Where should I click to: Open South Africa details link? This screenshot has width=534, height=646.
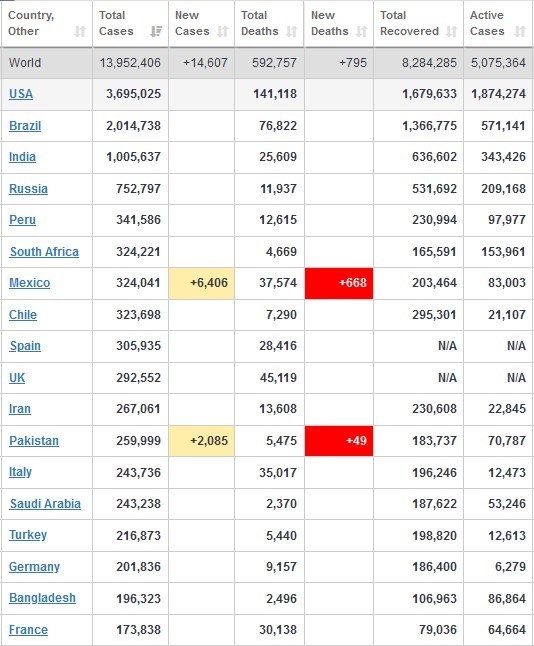coord(44,251)
